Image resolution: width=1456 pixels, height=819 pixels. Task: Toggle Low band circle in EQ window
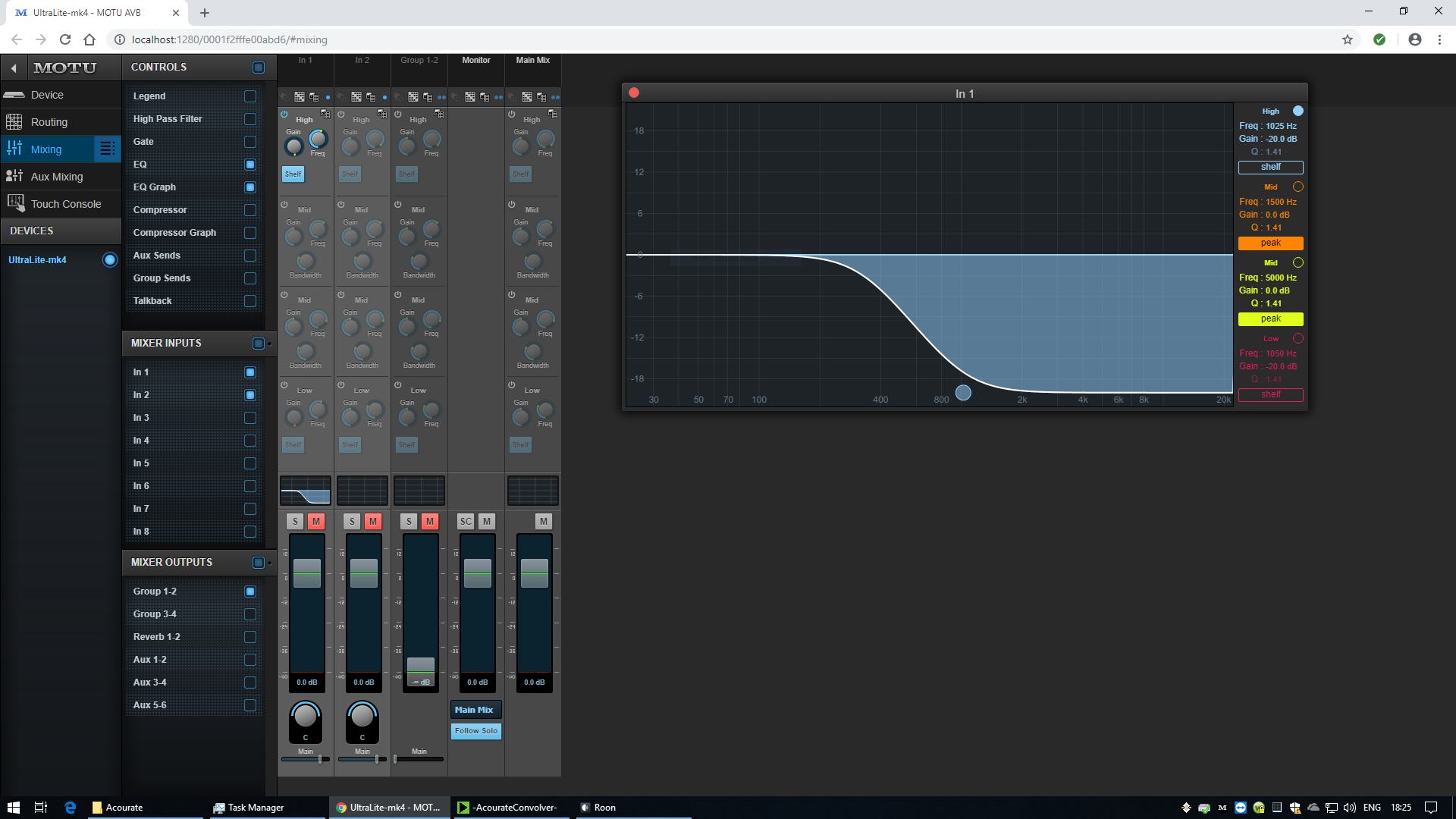click(1298, 339)
